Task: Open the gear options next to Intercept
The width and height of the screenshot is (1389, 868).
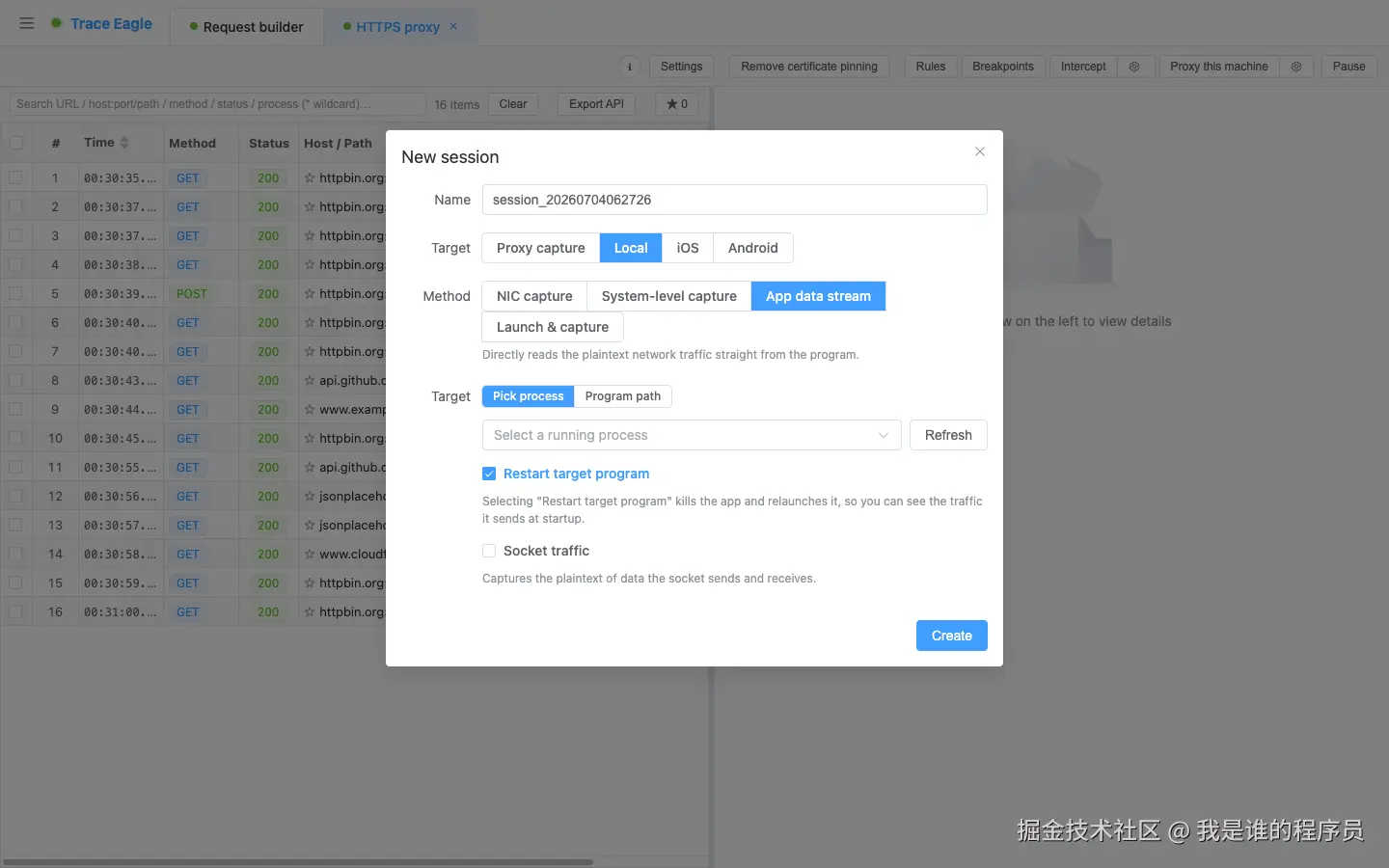Action: point(1134,67)
